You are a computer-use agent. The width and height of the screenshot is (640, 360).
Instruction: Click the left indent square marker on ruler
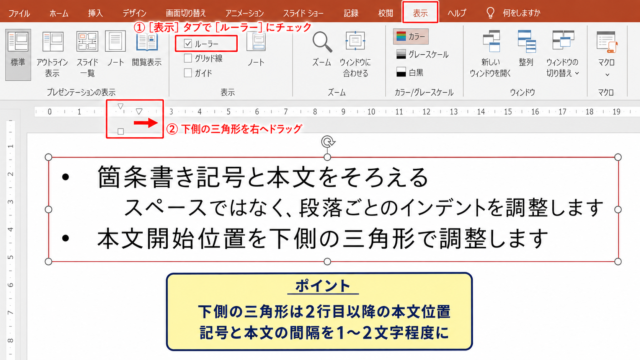pyautogui.click(x=120, y=131)
